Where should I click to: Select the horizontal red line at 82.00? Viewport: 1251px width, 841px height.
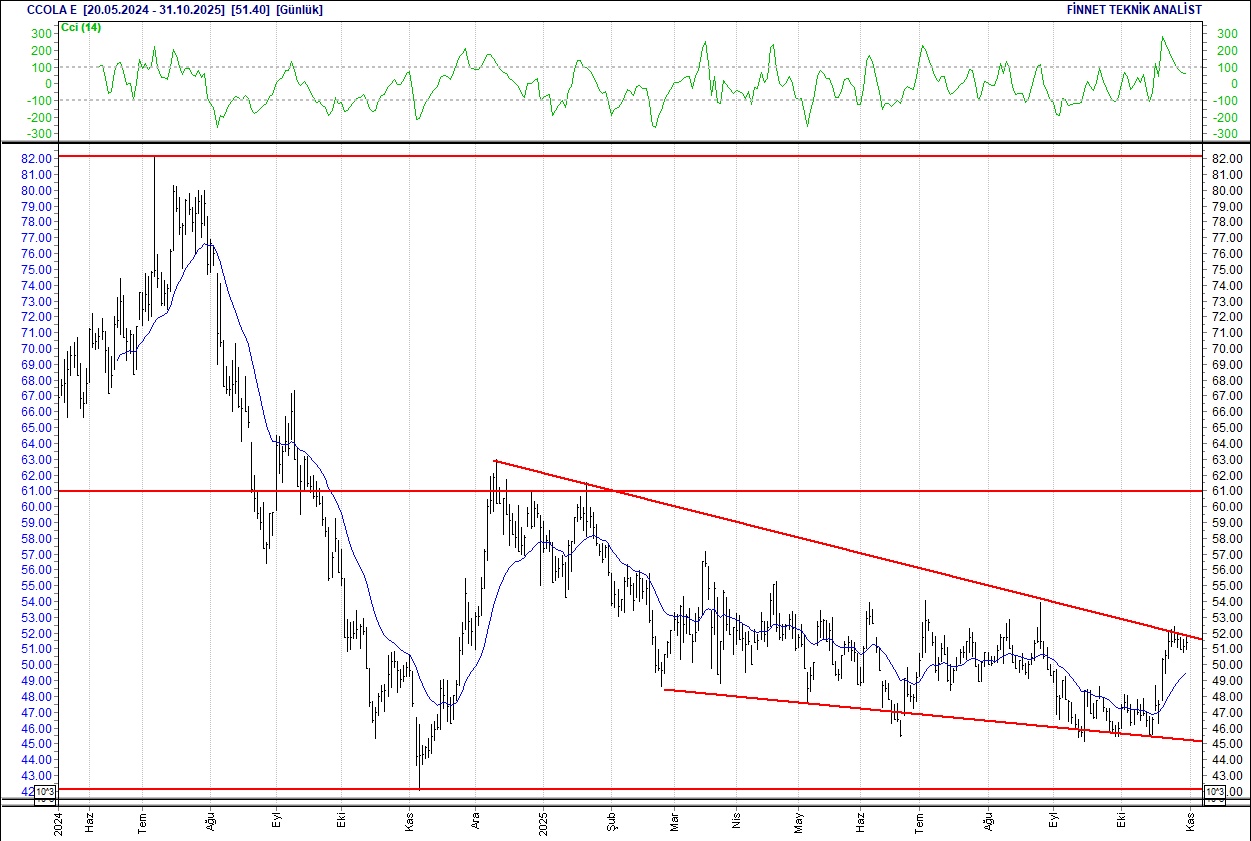click(x=600, y=156)
